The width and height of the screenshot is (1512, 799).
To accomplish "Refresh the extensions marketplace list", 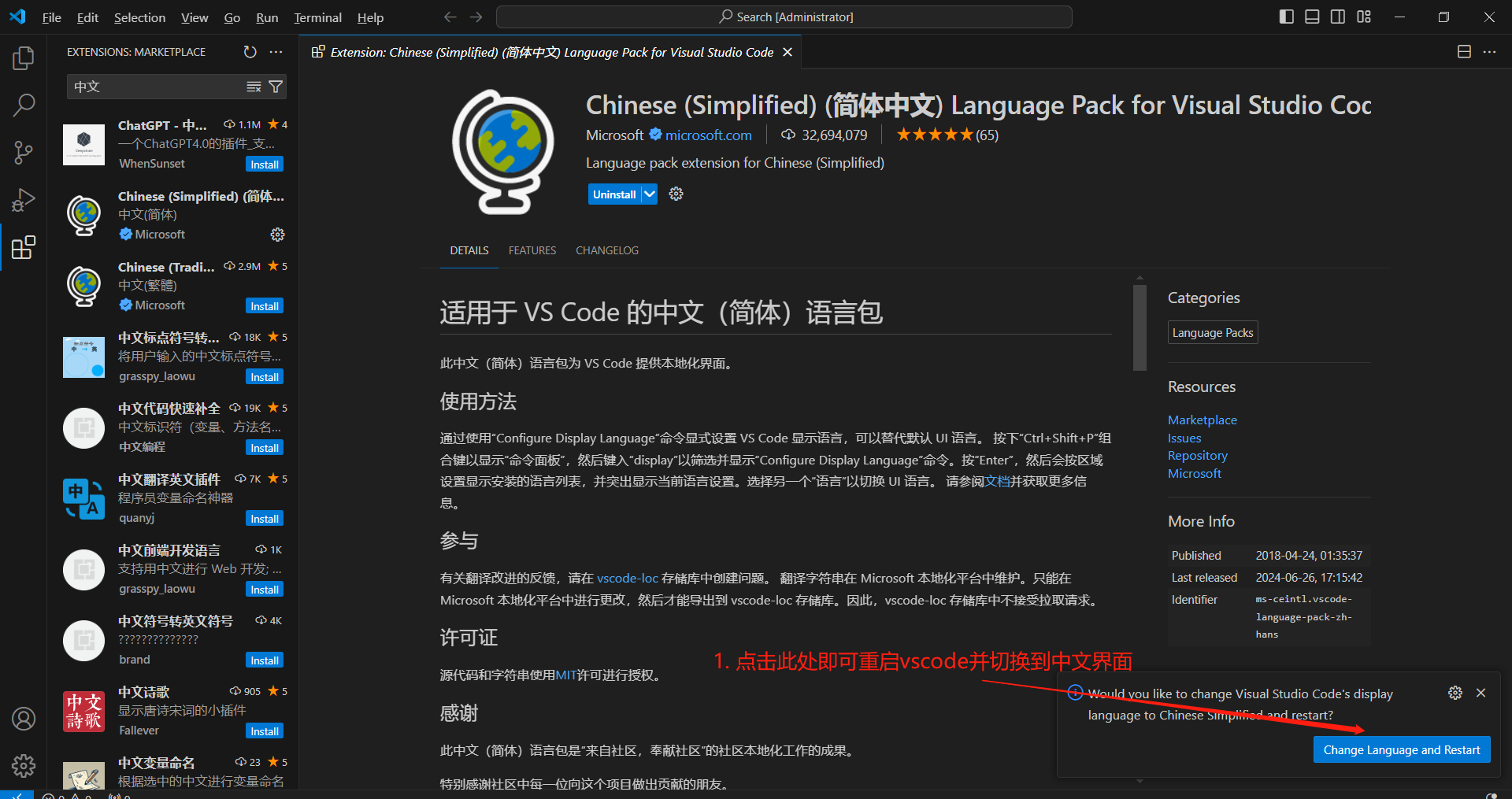I will pos(250,52).
